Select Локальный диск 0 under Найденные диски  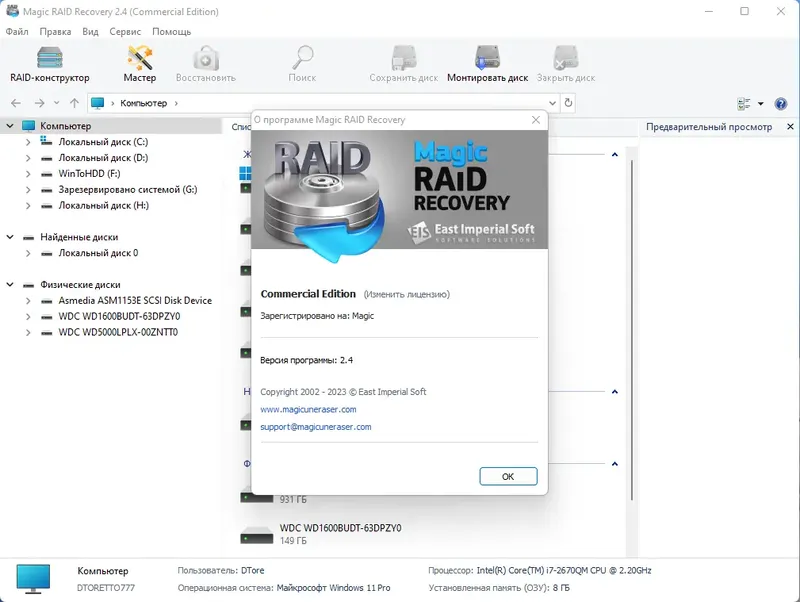[x=100, y=254]
